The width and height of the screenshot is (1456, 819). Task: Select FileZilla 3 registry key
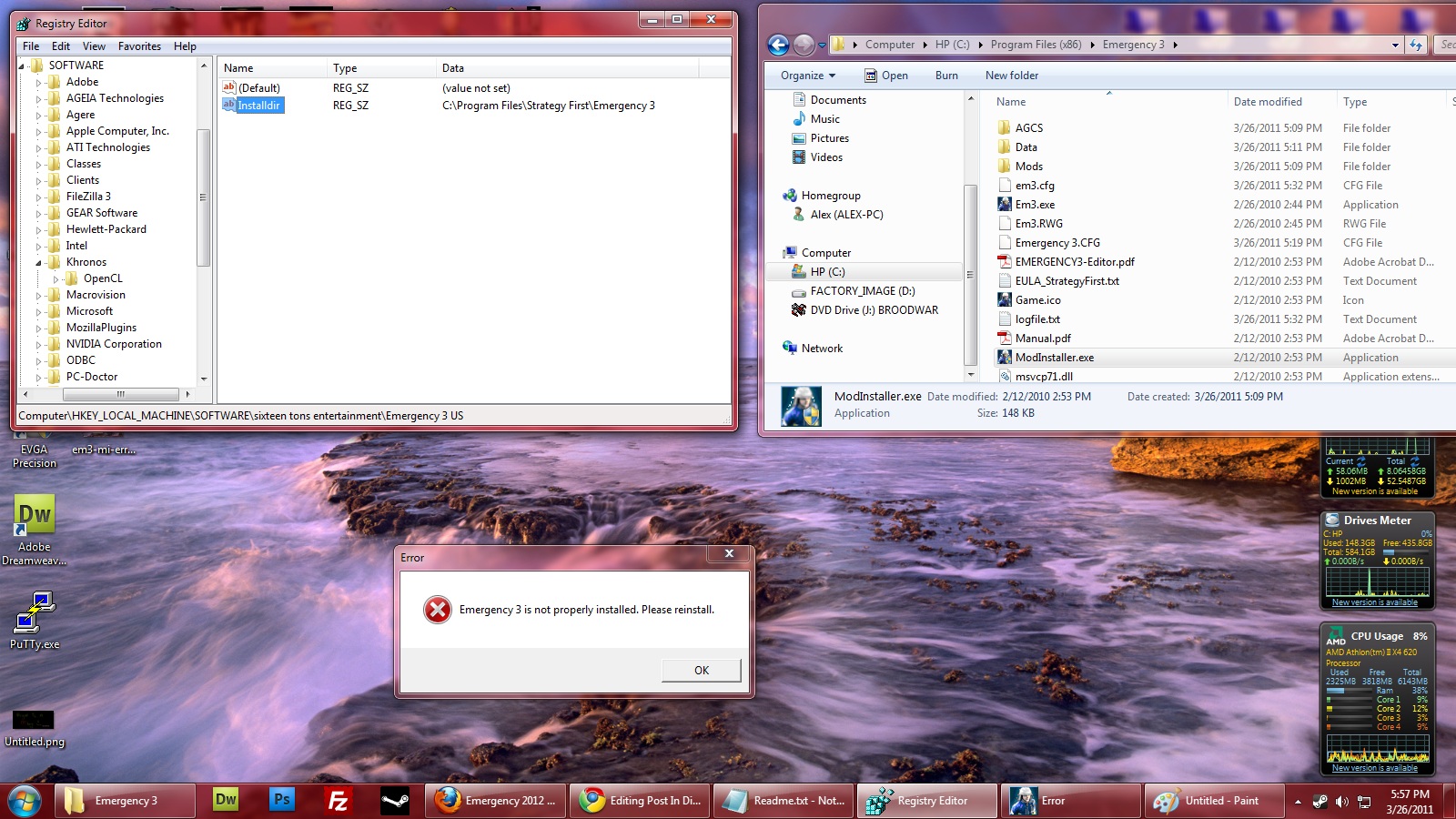tap(88, 197)
